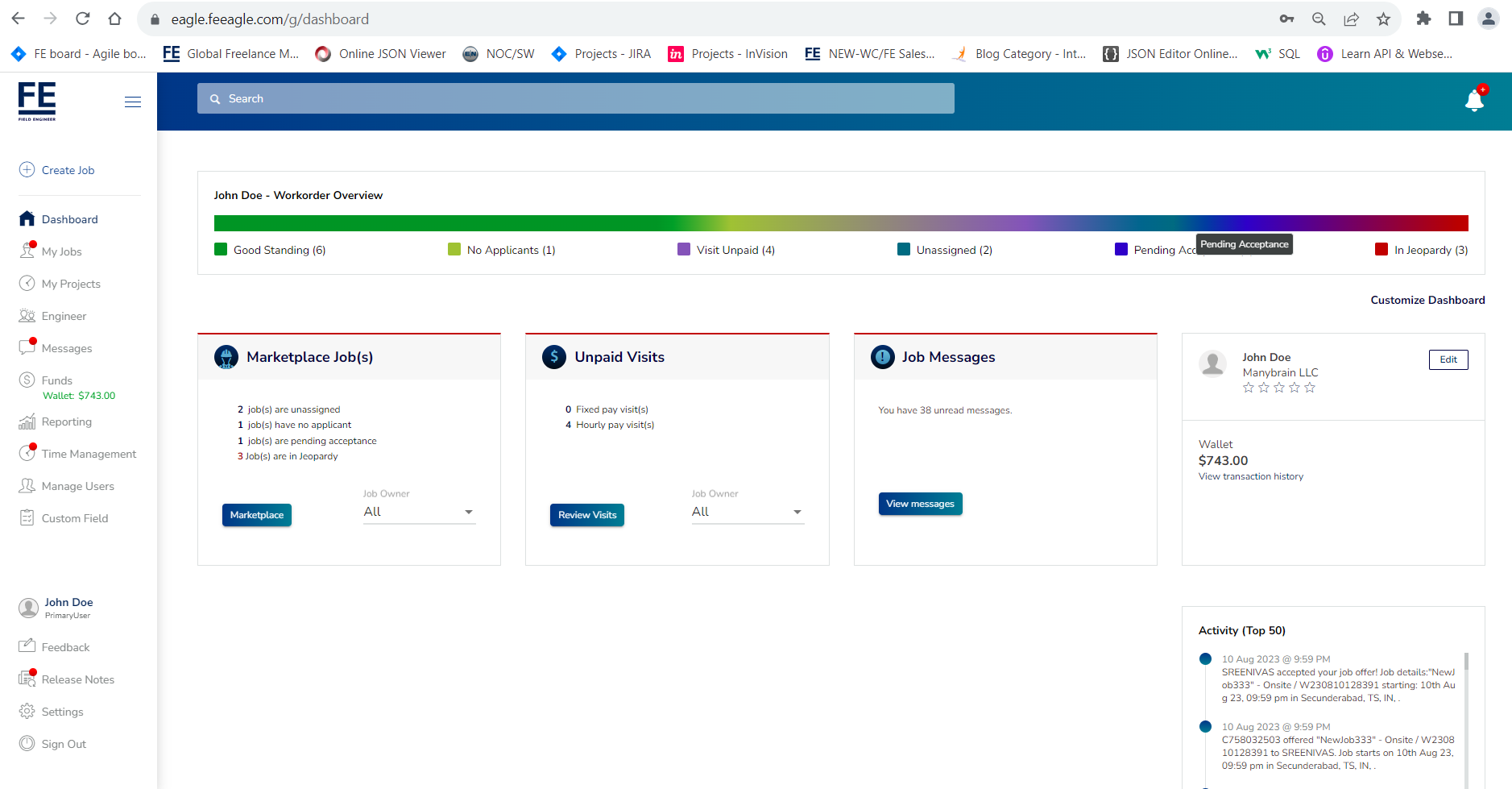Click the Good Standing green swatch
Screen dimensions: 1512x789
point(221,249)
